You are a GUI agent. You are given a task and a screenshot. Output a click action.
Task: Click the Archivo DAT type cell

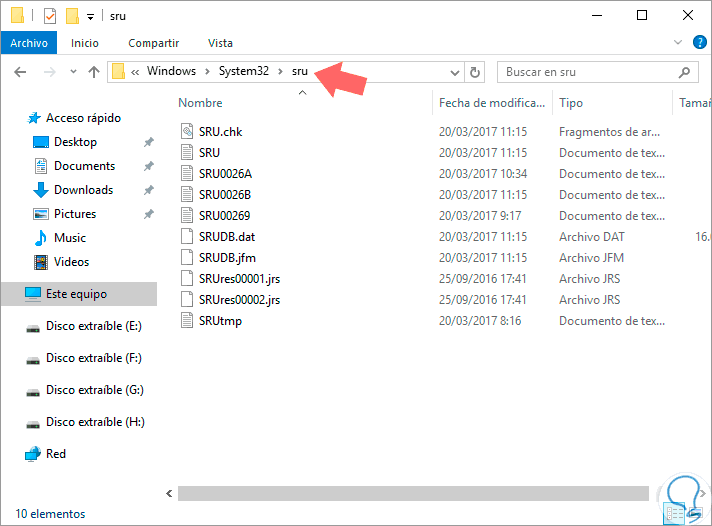point(592,237)
